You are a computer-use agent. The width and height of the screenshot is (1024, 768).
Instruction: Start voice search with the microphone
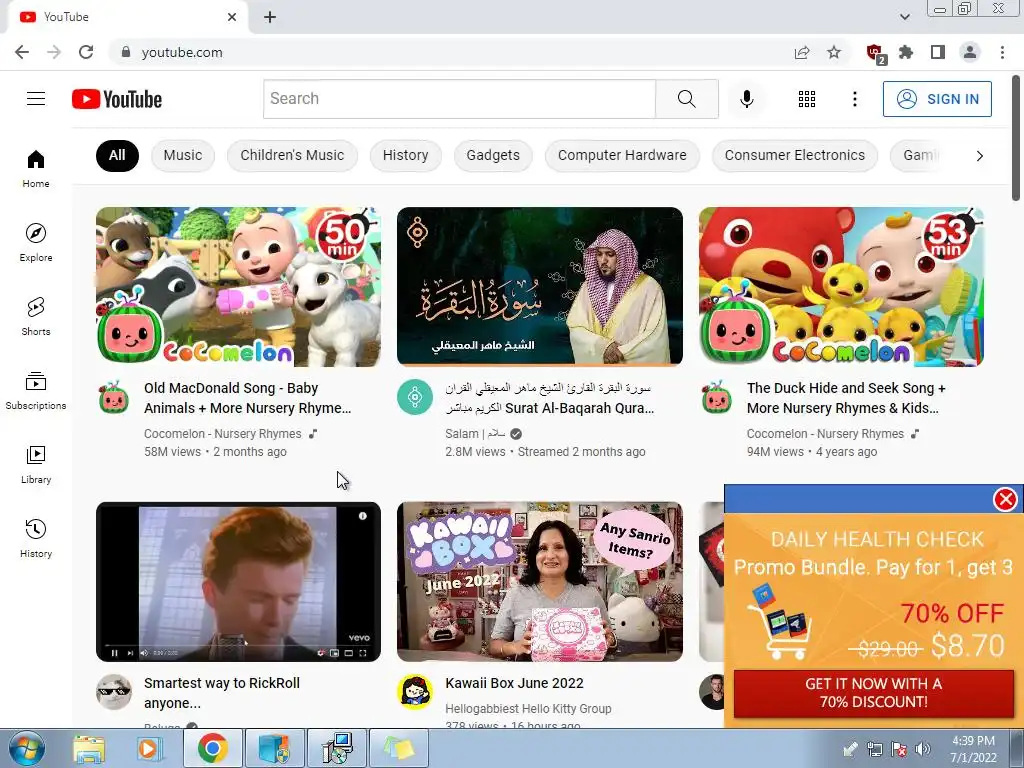pyautogui.click(x=746, y=99)
